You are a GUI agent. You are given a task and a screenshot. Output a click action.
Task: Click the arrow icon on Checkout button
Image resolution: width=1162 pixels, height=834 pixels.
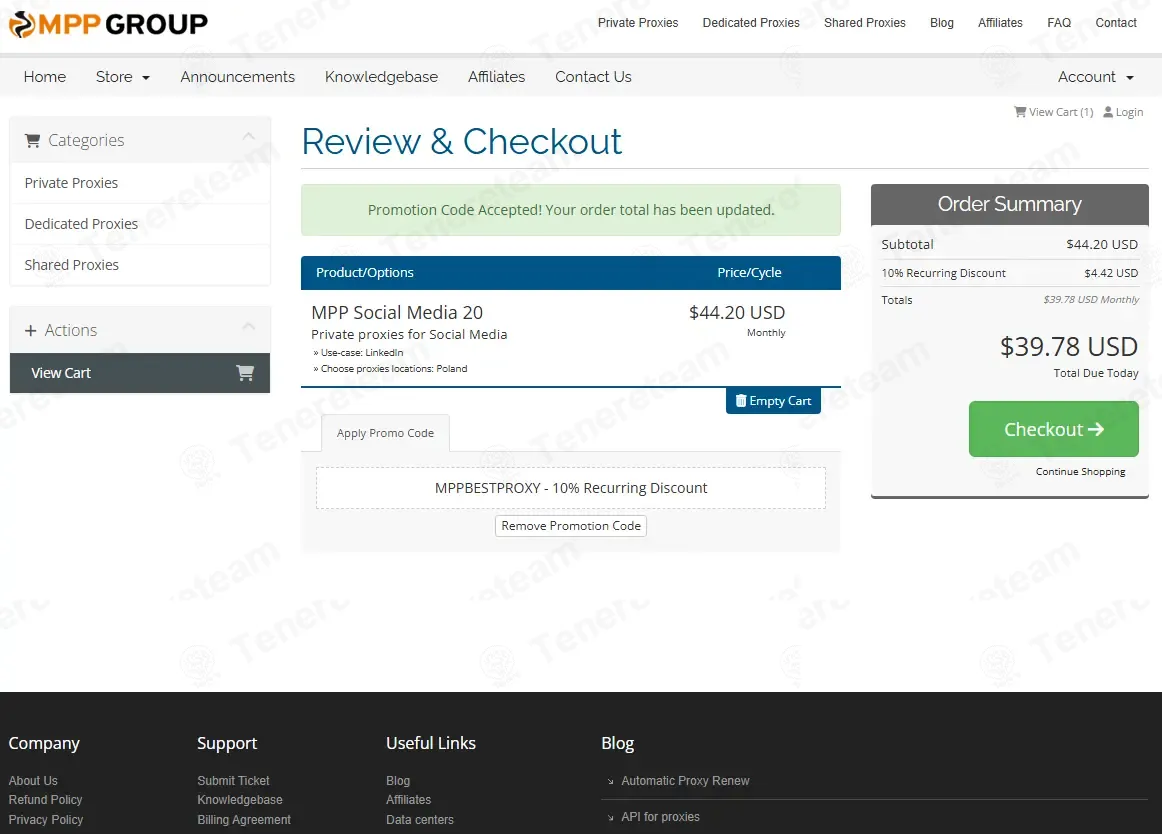pyautogui.click(x=1096, y=429)
